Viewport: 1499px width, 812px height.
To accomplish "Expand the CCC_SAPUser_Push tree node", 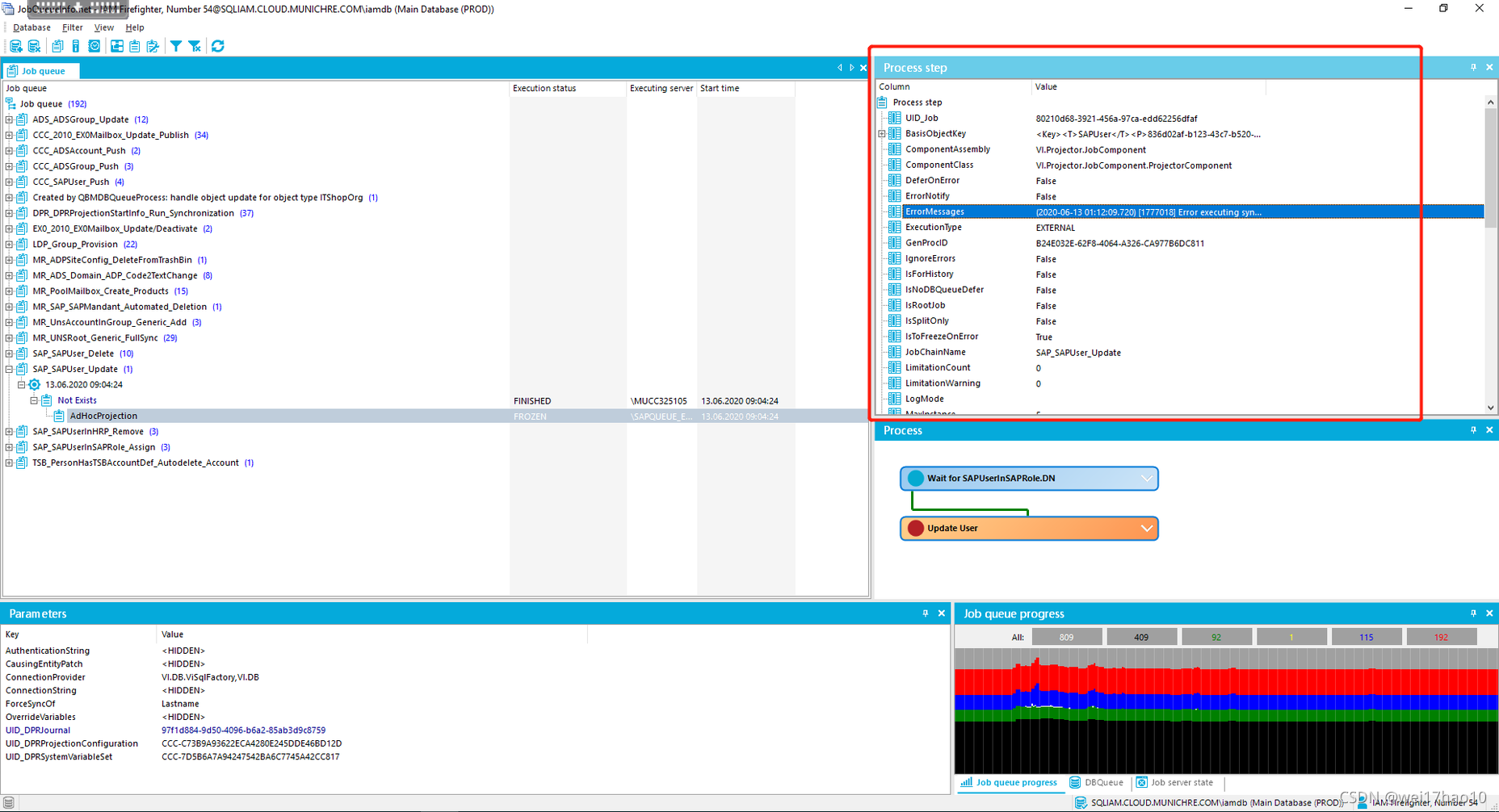I will coord(9,182).
